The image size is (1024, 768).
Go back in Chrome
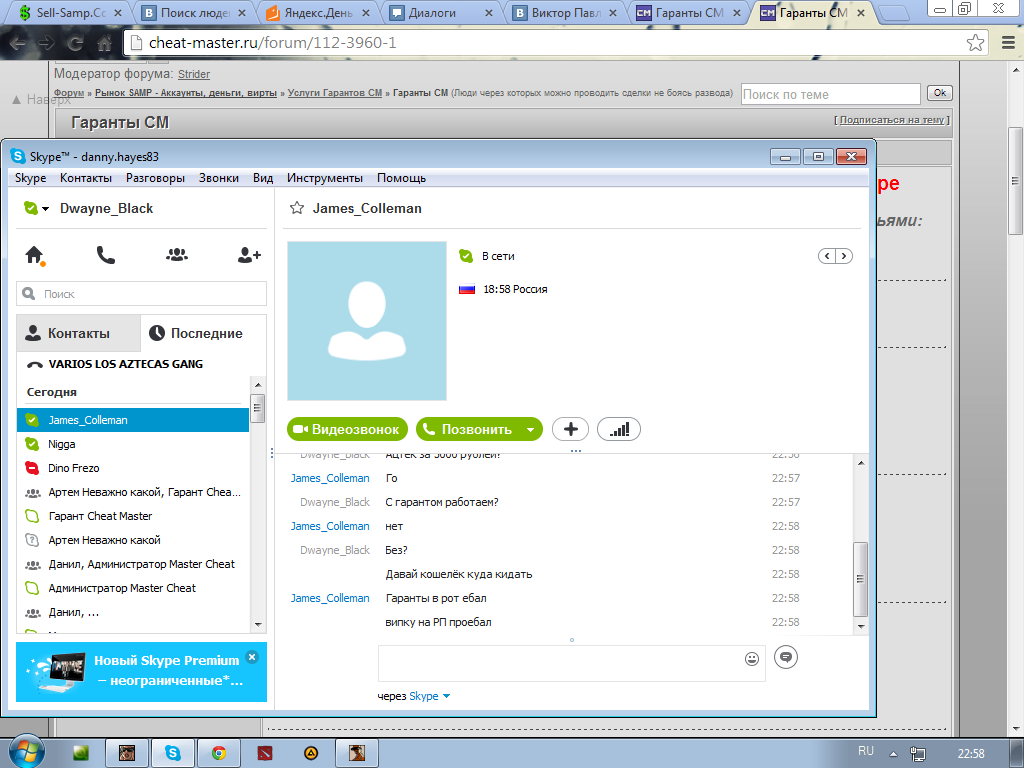pyautogui.click(x=18, y=43)
